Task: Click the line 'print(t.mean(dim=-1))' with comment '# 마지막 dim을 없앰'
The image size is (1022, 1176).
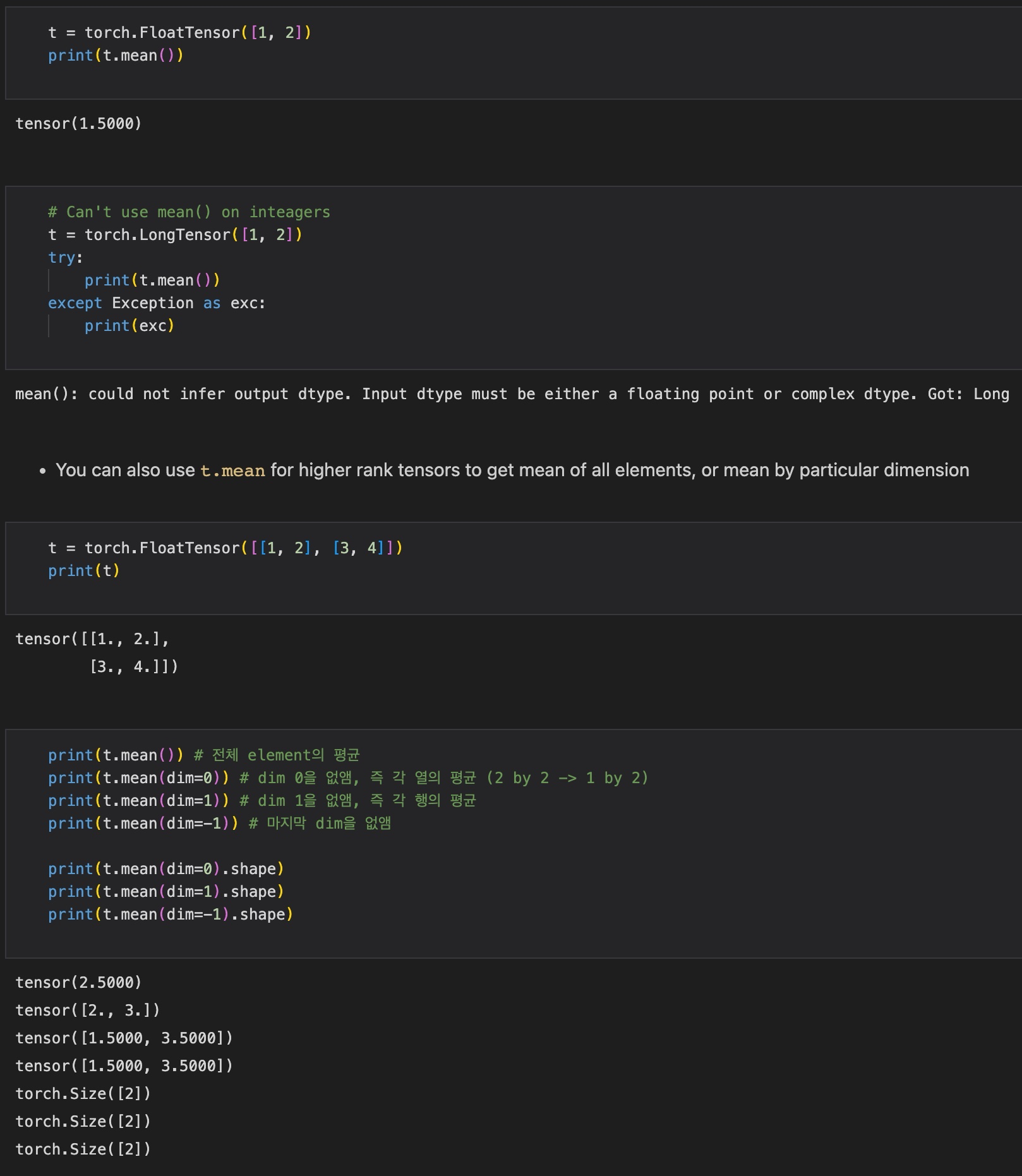Action: (220, 824)
